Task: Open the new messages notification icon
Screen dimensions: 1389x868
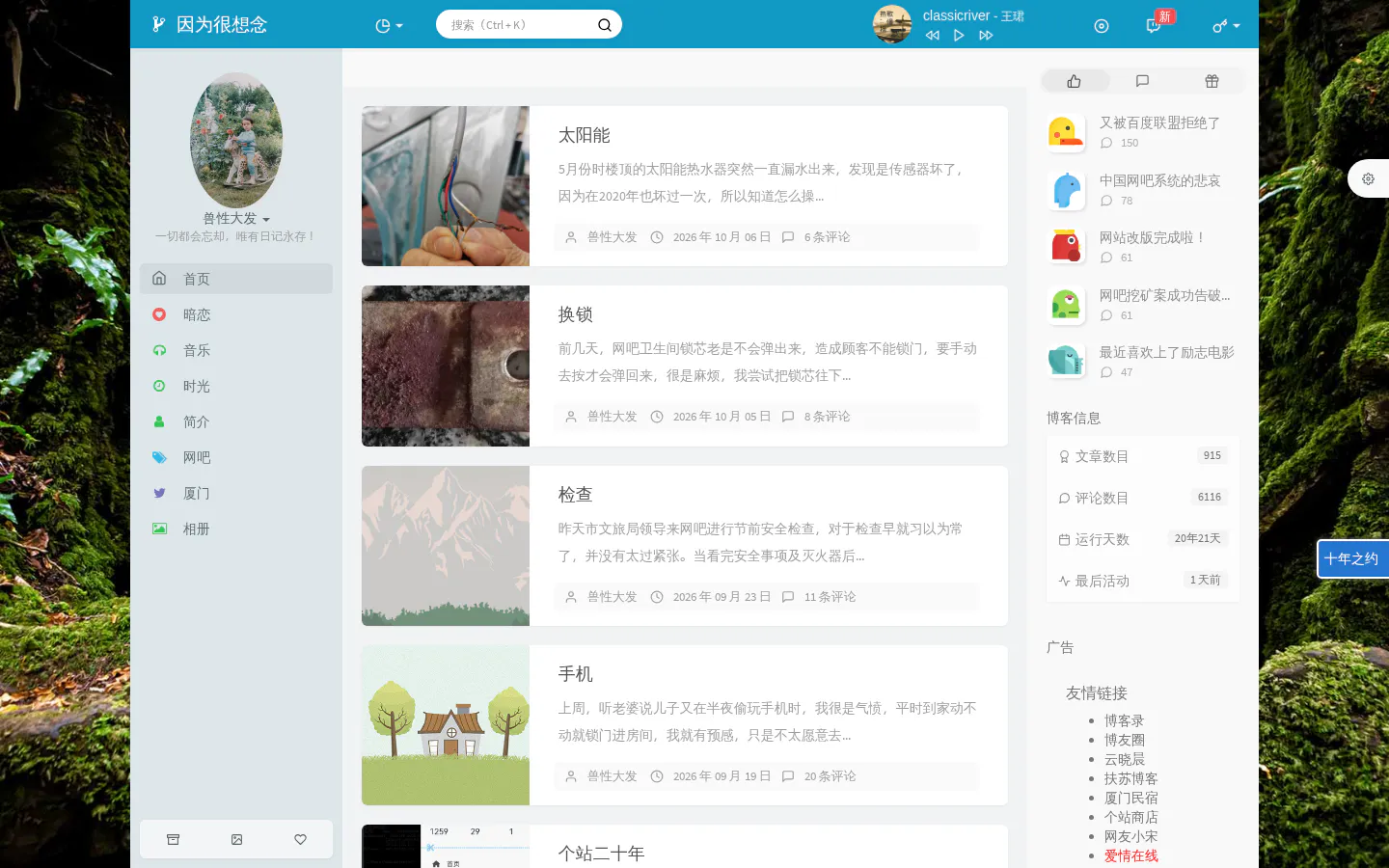Action: [x=1154, y=26]
